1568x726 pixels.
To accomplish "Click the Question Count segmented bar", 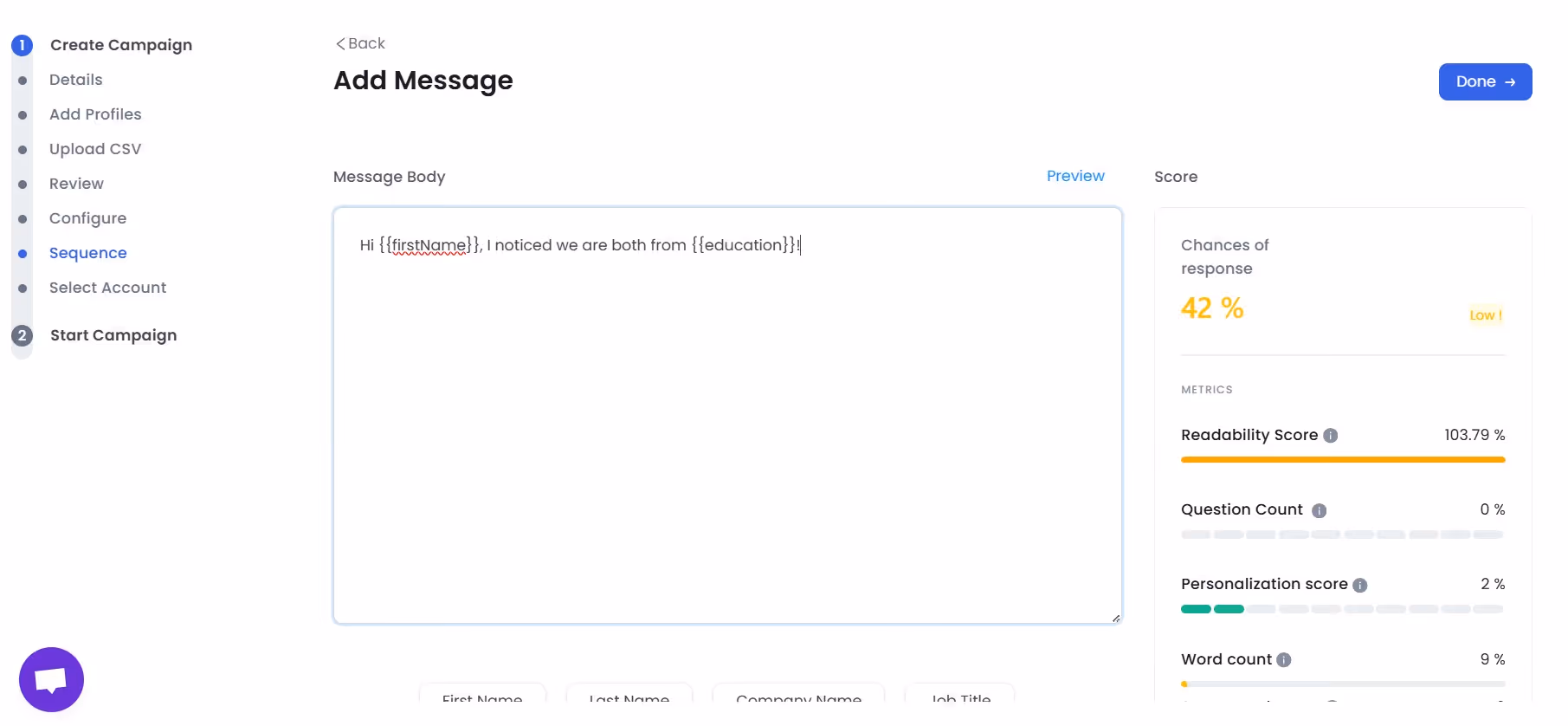I will coord(1343,535).
